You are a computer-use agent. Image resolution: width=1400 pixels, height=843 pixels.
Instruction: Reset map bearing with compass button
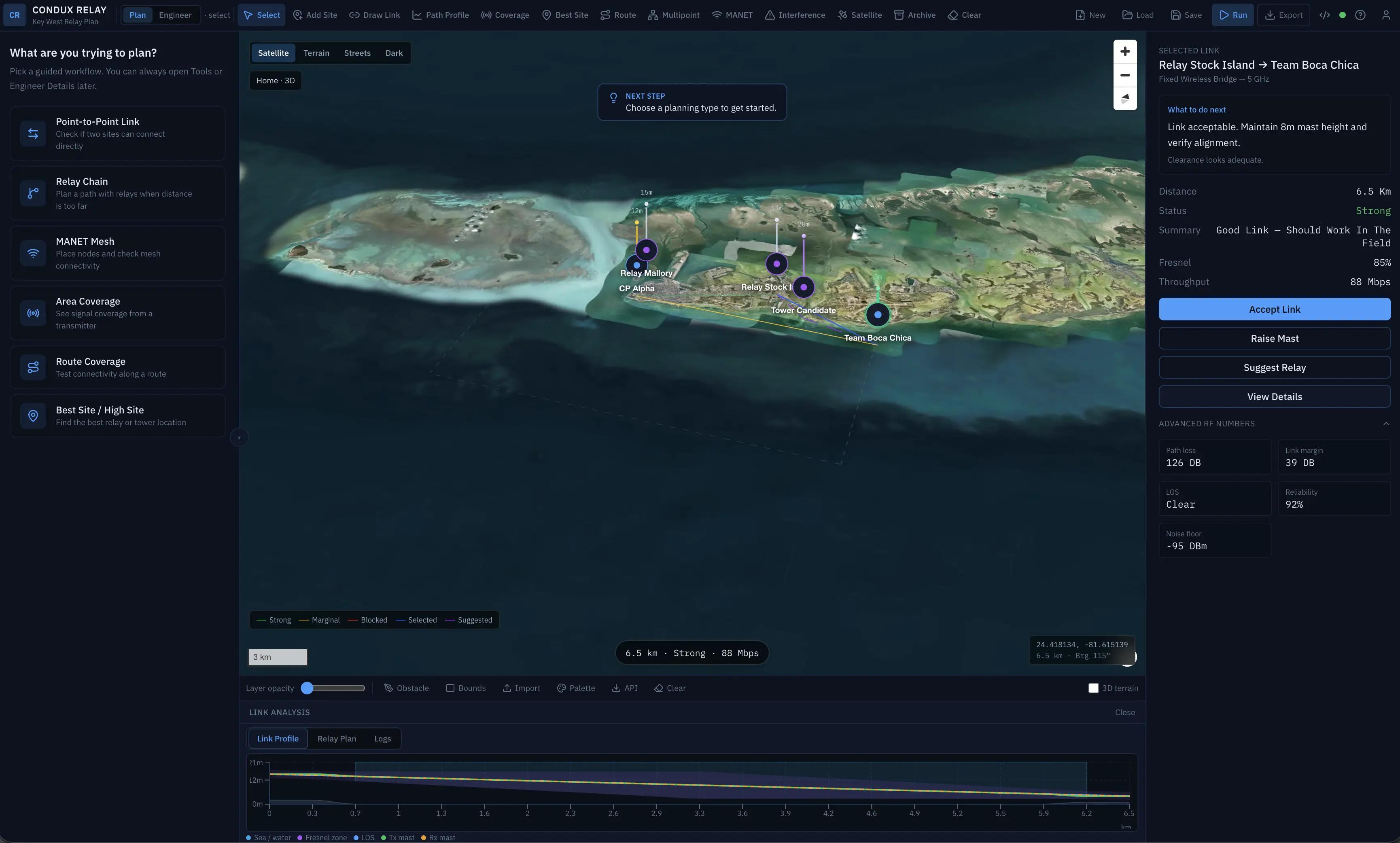coord(1125,98)
